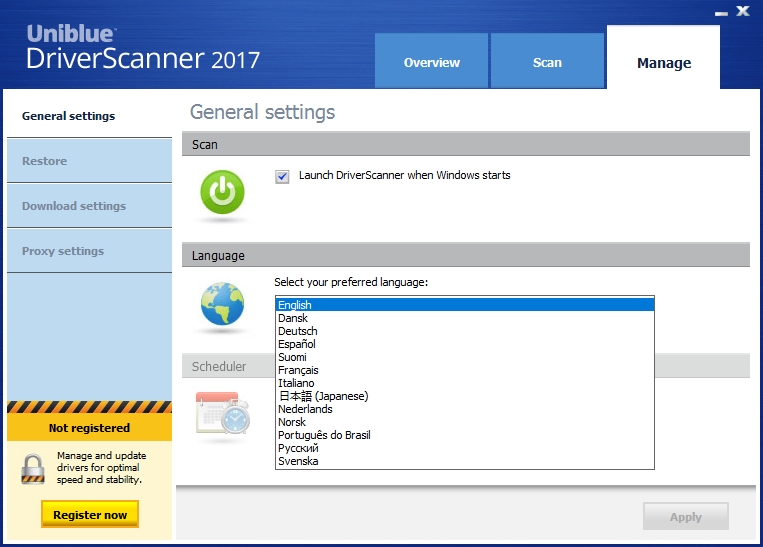This screenshot has height=547, width=763.
Task: Select the Manage tab
Action: 664,57
